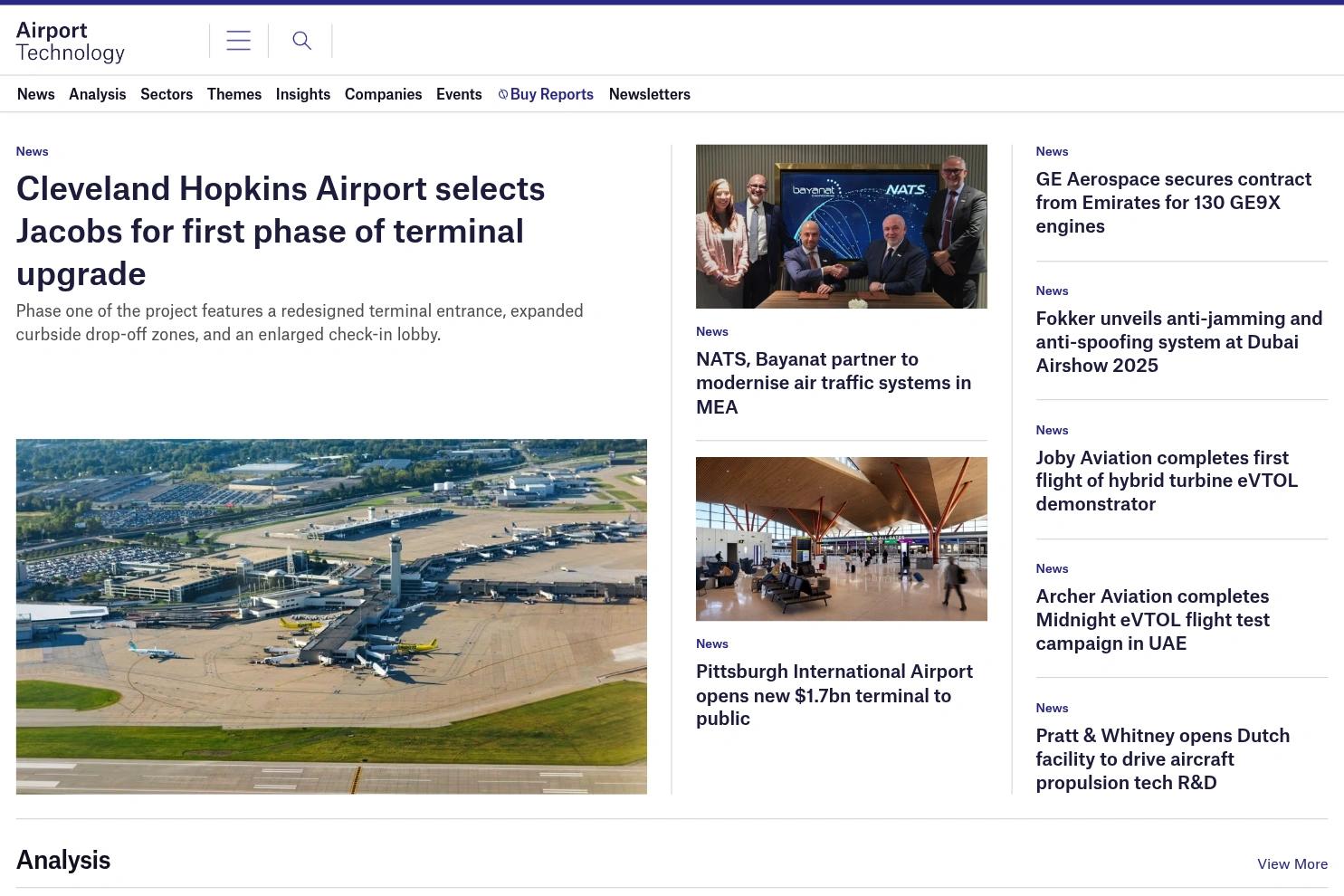The width and height of the screenshot is (1344, 896).
Task: Click View More in Analysis section
Action: point(1292,863)
